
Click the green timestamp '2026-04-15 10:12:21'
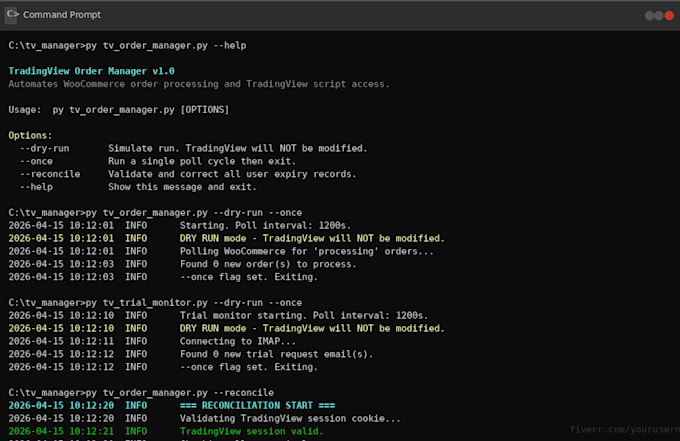click(61, 431)
